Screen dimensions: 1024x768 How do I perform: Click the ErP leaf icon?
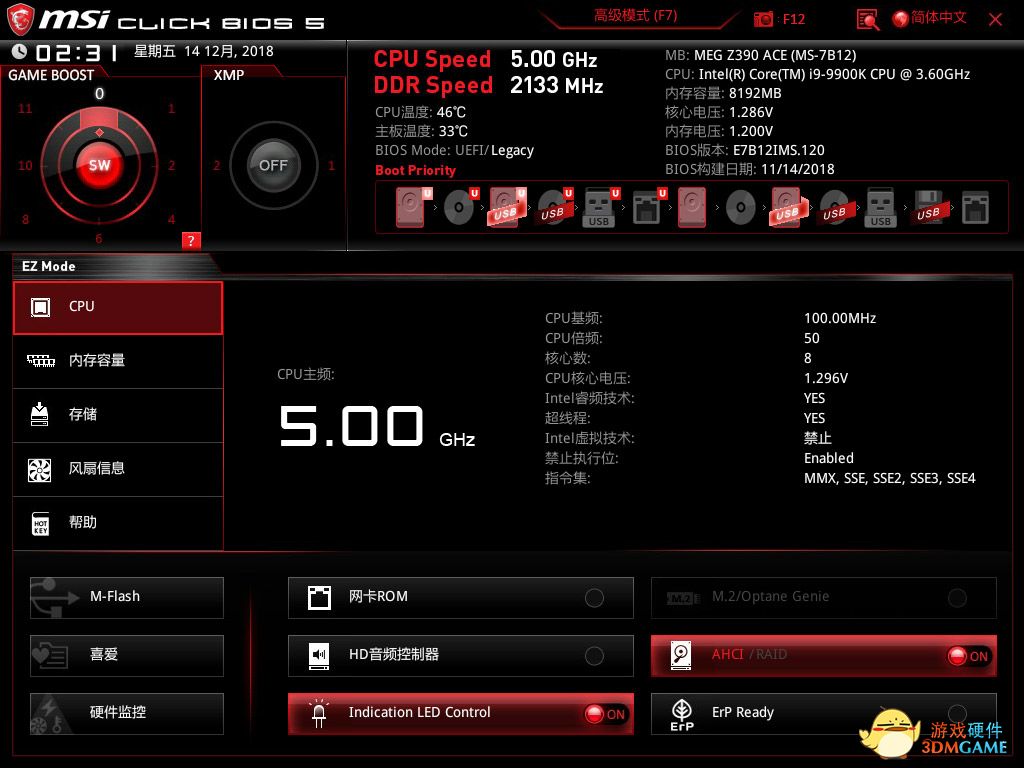pyautogui.click(x=682, y=714)
